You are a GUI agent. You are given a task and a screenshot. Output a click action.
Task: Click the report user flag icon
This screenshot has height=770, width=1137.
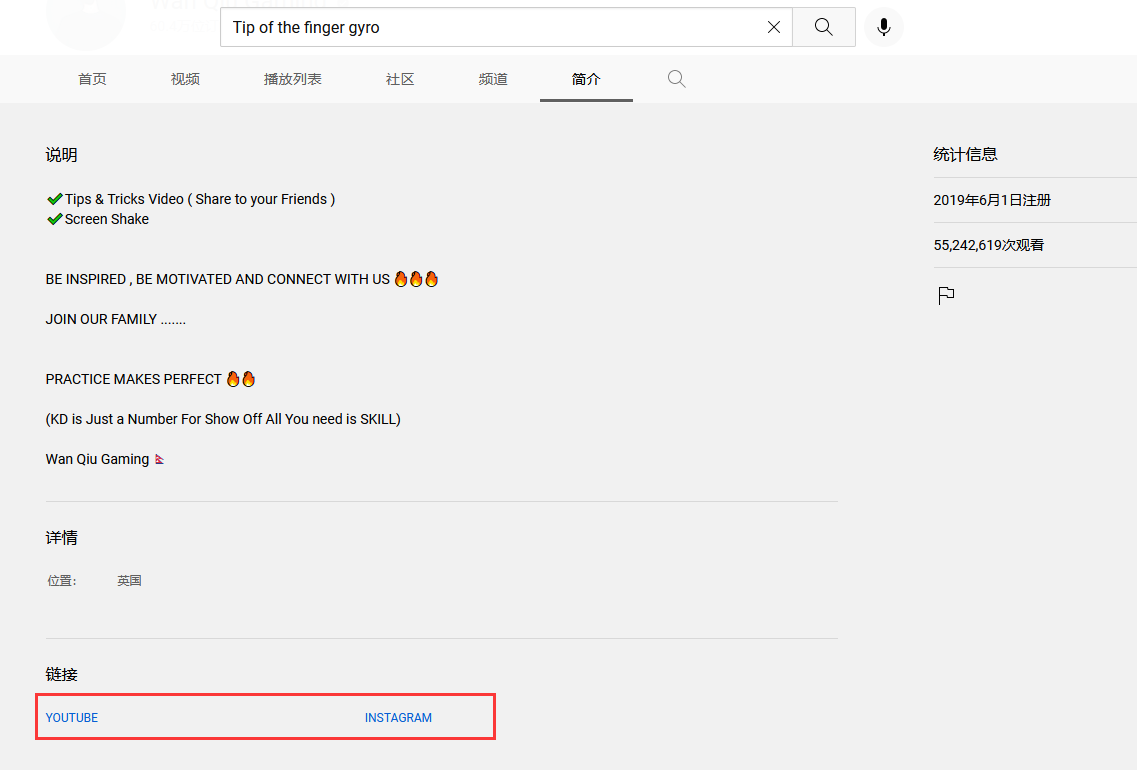tap(946, 295)
